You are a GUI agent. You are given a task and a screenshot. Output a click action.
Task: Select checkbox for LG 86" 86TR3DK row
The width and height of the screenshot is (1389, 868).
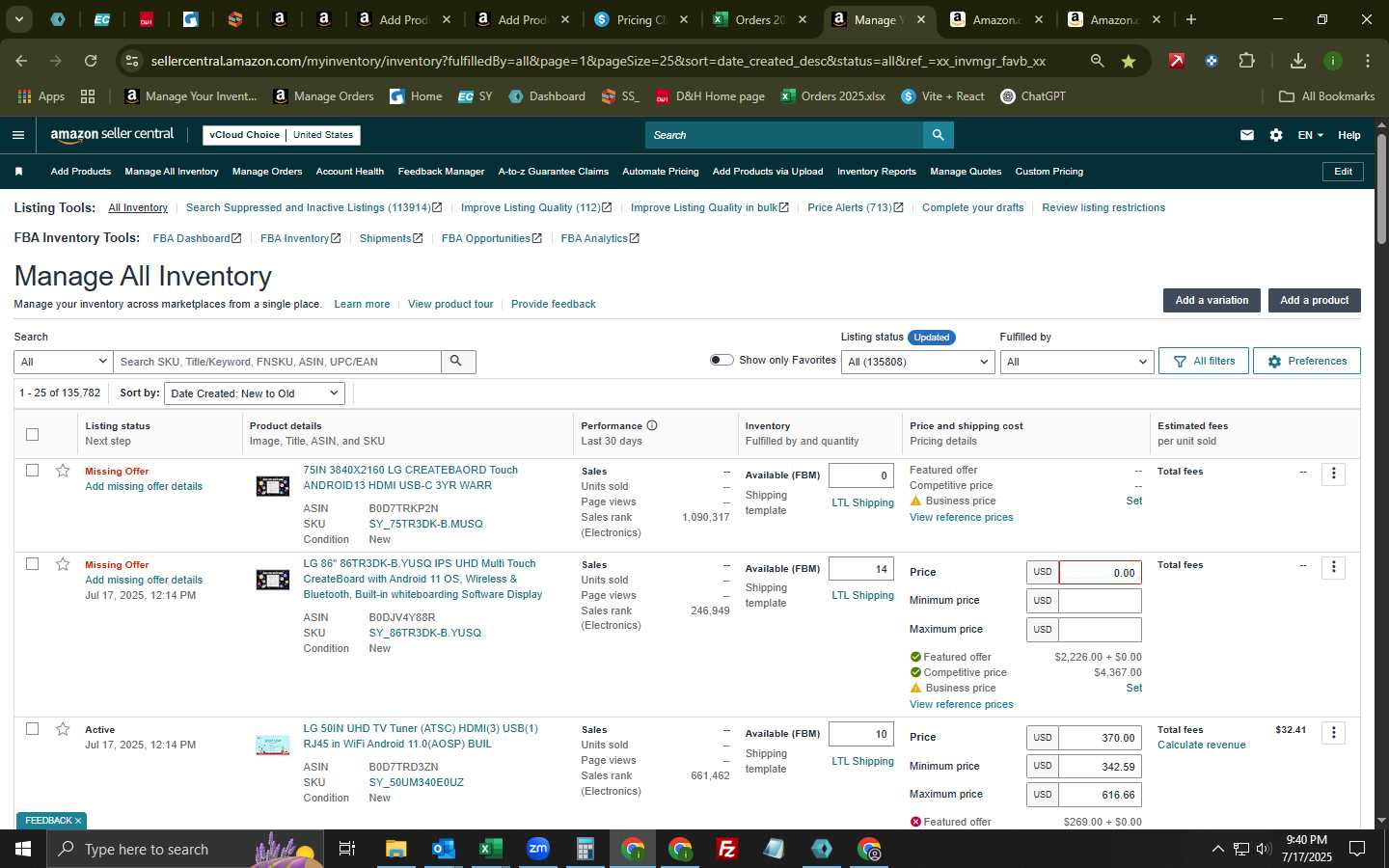click(x=32, y=564)
